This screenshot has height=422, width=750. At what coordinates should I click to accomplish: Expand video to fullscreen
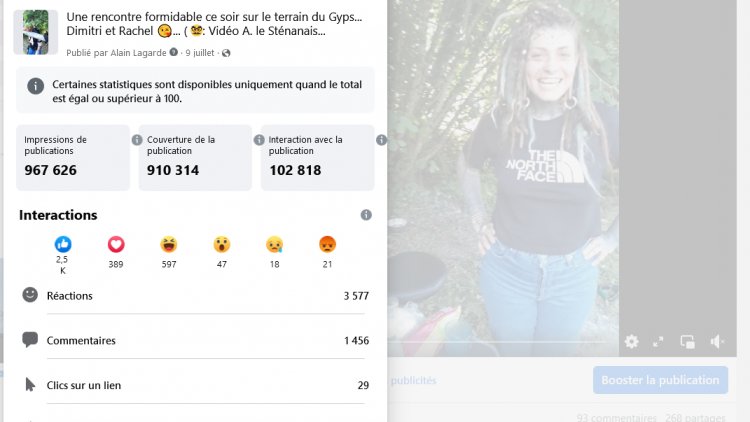point(658,341)
